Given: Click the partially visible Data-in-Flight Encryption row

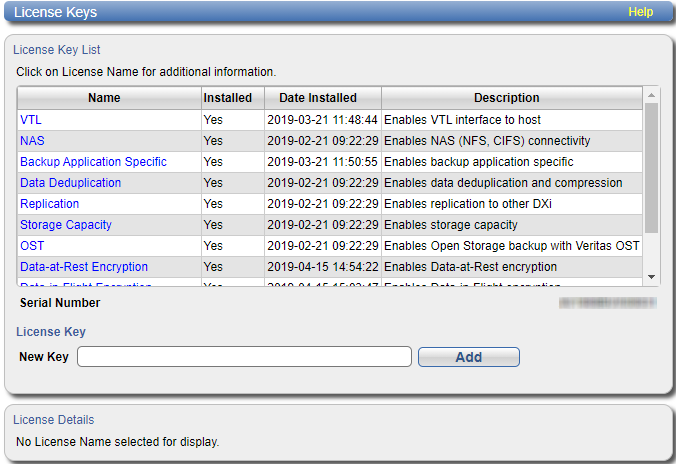Looking at the screenshot, I should coord(330,282).
